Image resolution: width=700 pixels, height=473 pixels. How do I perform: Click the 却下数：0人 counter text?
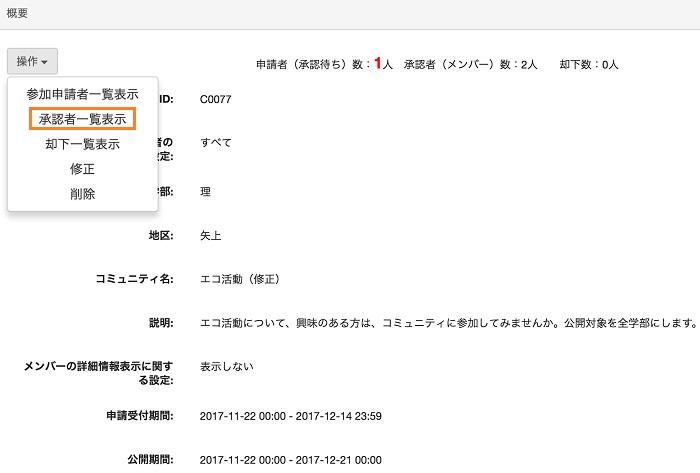588,64
